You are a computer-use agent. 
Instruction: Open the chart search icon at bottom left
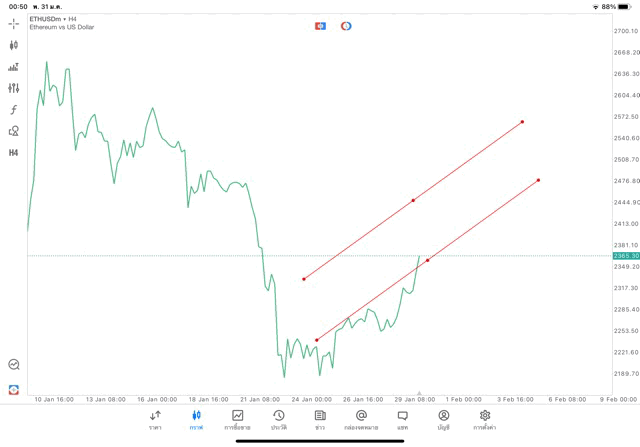(14, 365)
